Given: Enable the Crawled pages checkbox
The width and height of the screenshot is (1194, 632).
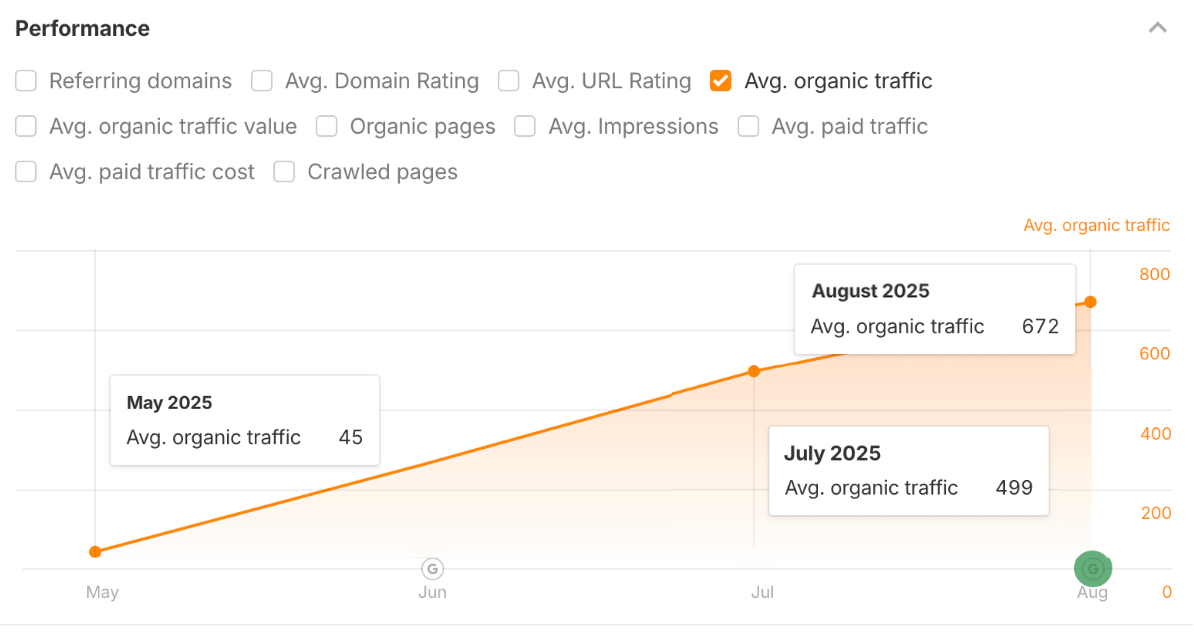Looking at the screenshot, I should point(283,171).
